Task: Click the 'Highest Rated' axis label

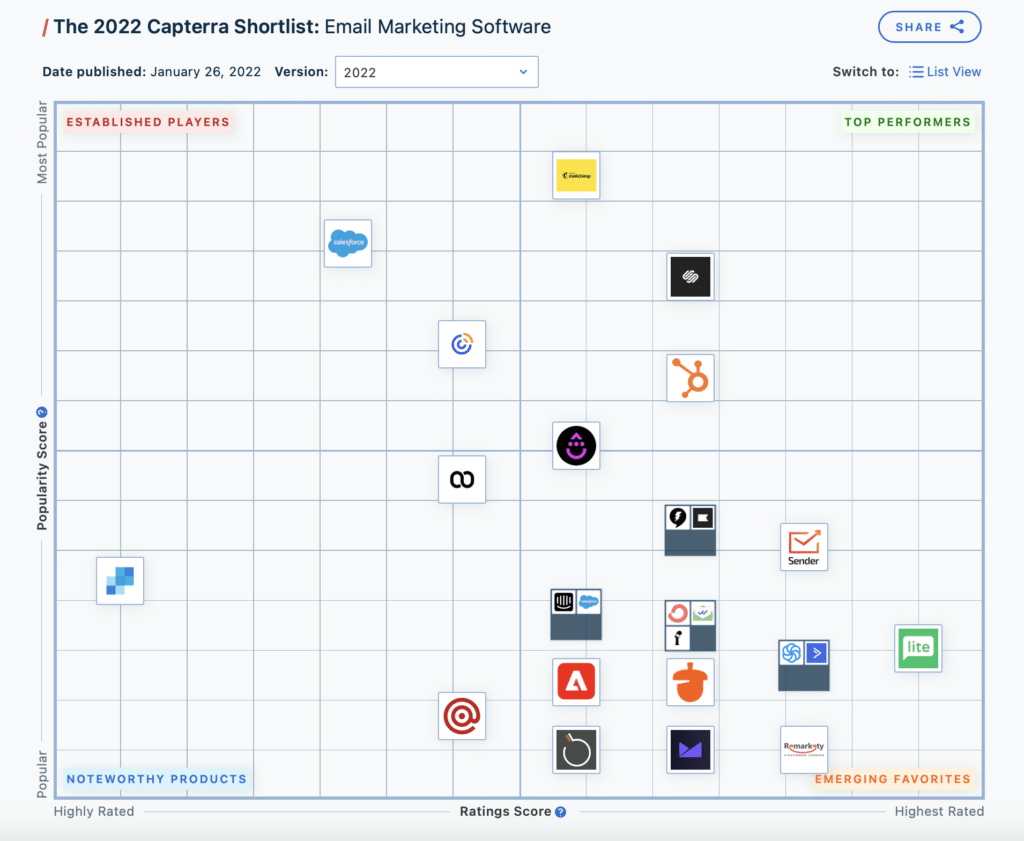Action: pyautogui.click(x=939, y=812)
